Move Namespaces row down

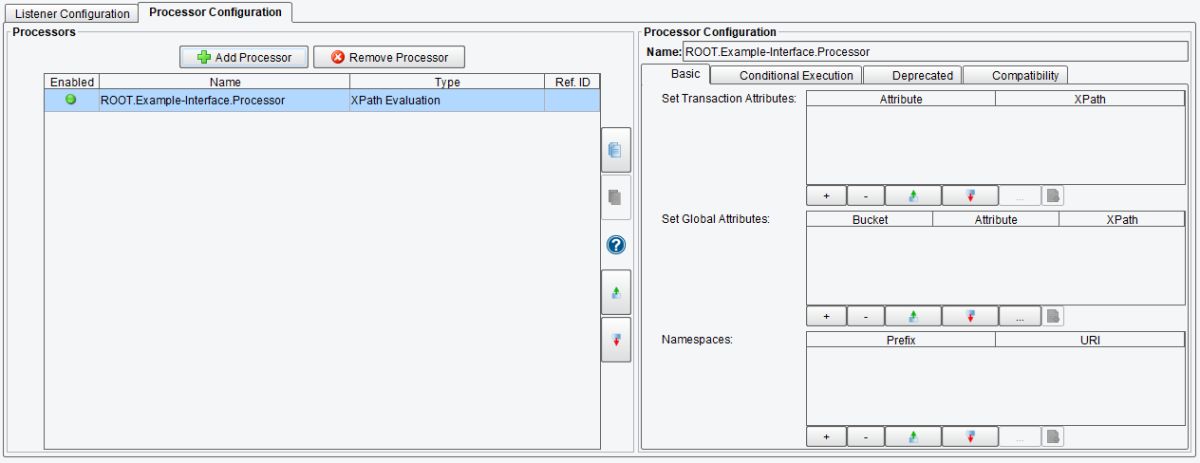[969, 437]
